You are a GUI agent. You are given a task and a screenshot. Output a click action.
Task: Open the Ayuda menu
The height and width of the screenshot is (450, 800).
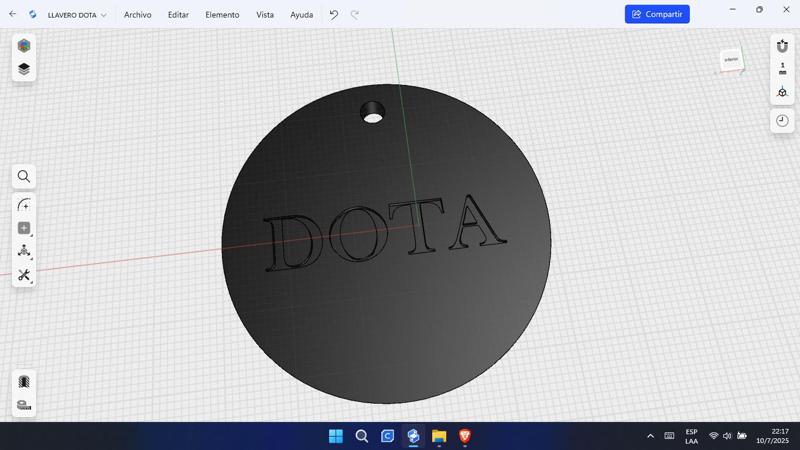(302, 15)
